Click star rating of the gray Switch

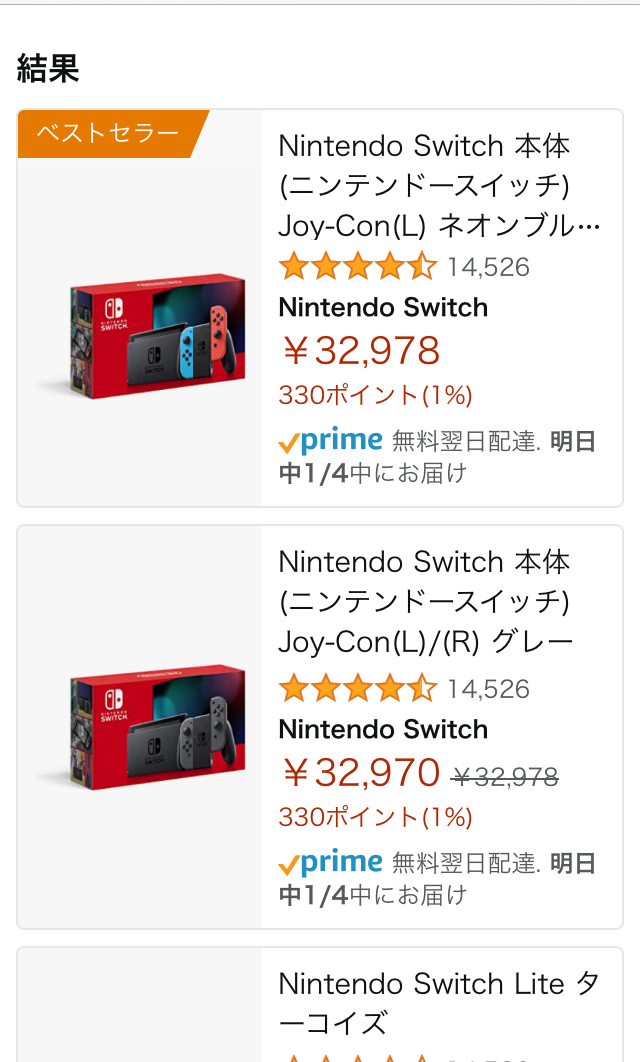358,689
